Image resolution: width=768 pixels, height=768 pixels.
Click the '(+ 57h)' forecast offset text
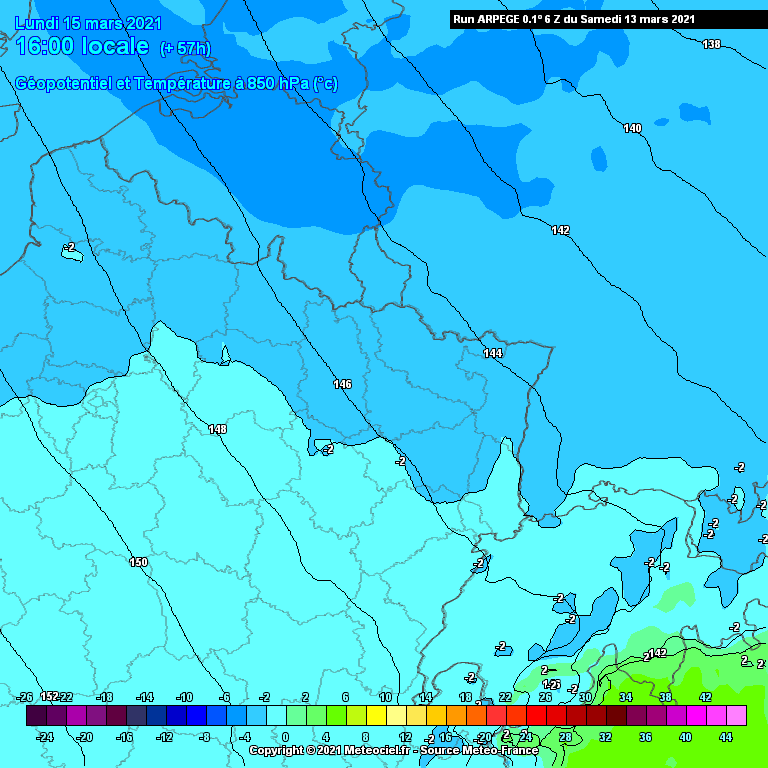click(x=185, y=48)
